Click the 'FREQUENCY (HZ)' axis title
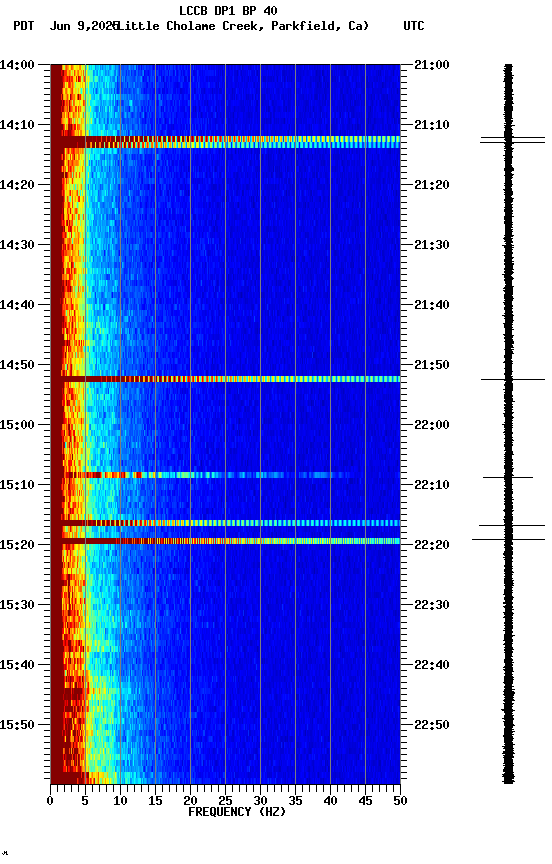The image size is (552, 864). 237,813
